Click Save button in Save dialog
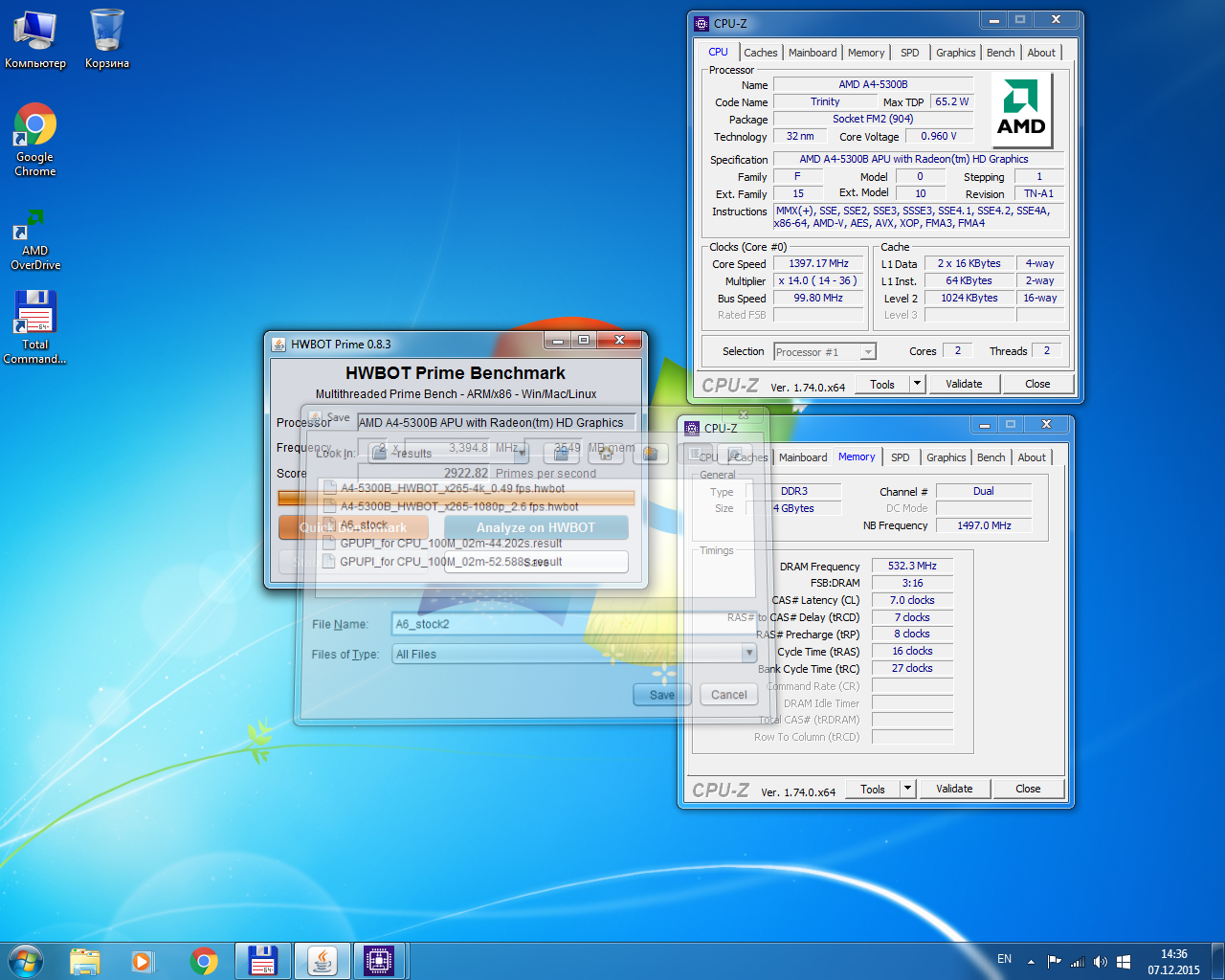The image size is (1225, 980). [662, 695]
